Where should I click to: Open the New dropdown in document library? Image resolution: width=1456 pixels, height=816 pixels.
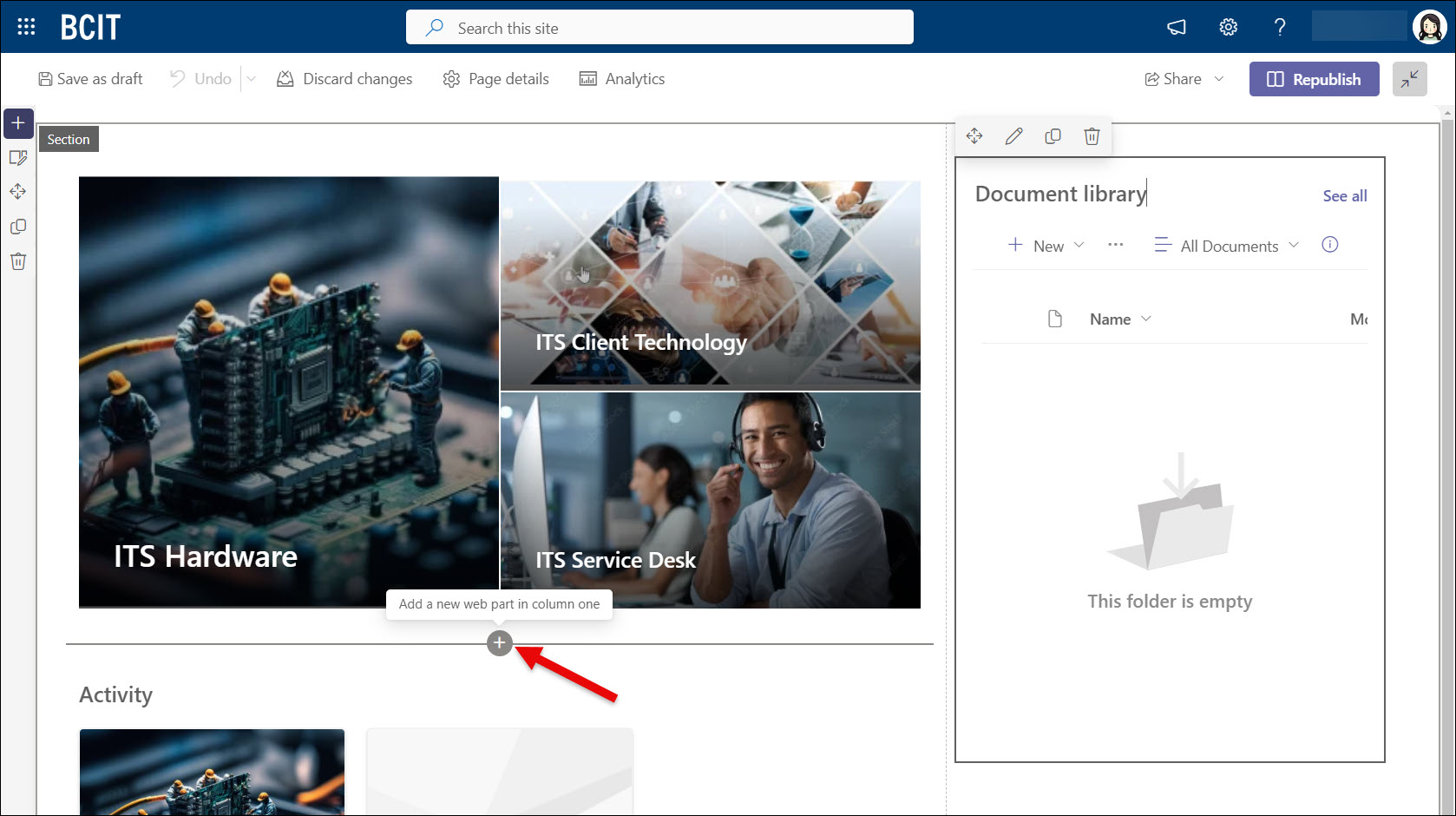1046,246
